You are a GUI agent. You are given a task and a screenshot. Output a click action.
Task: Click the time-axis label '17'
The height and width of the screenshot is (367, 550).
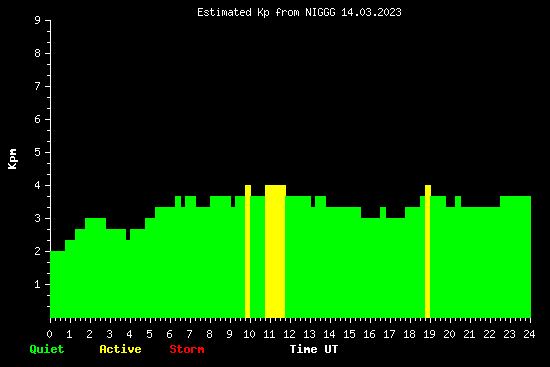389,334
